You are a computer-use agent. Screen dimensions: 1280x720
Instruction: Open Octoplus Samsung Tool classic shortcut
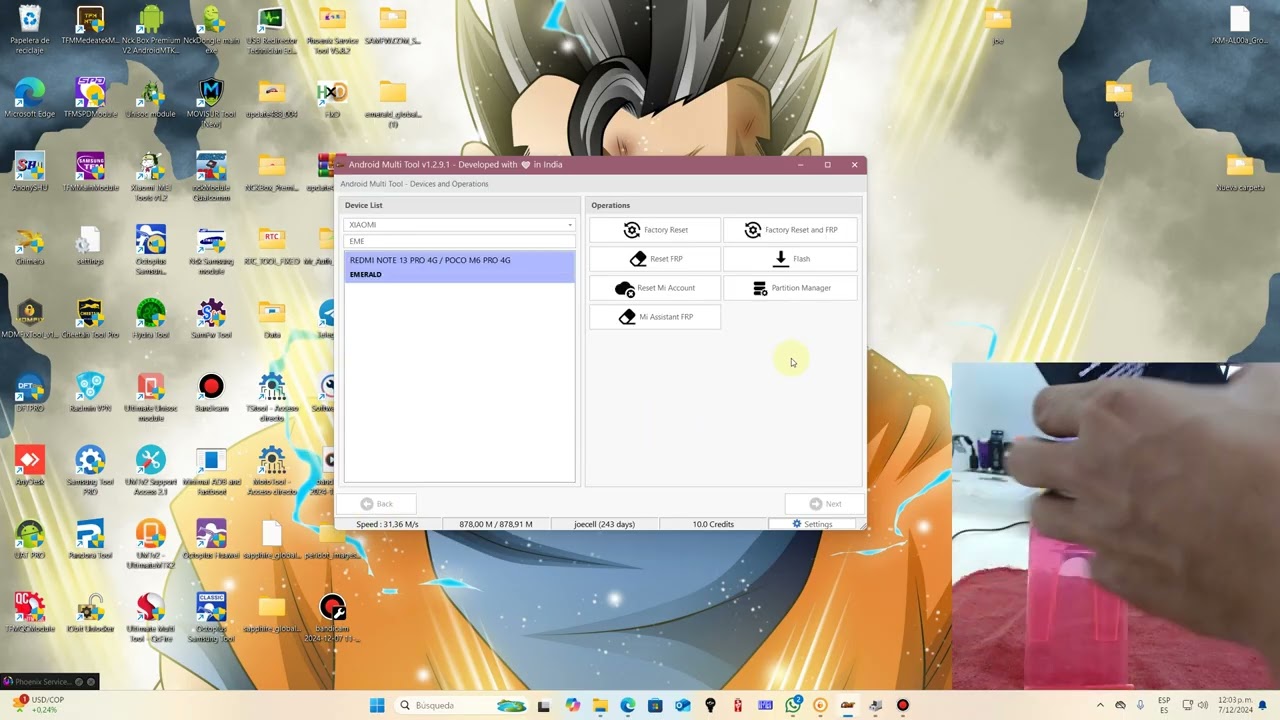tap(211, 618)
